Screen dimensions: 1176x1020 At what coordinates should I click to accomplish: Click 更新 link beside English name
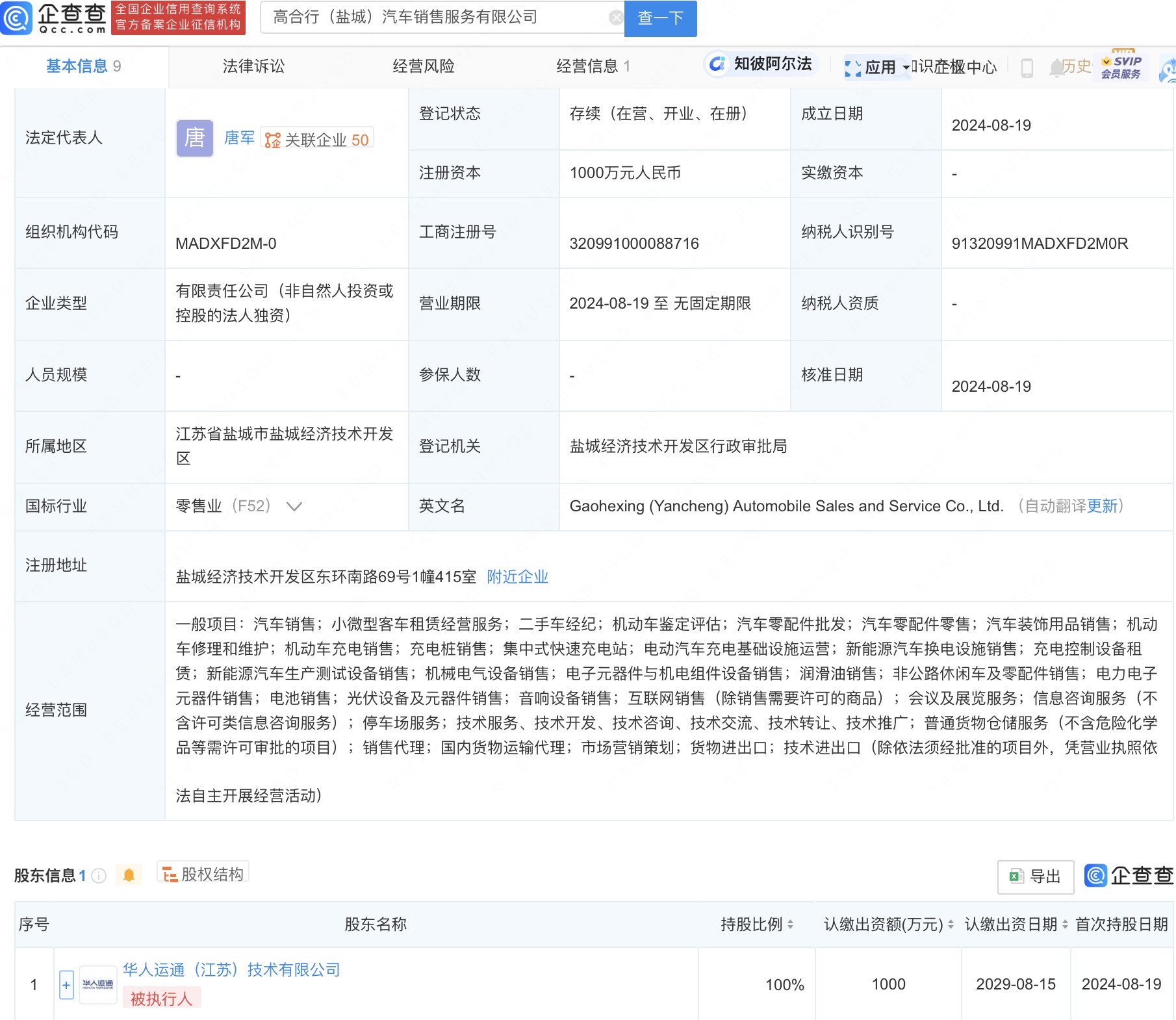1103,506
